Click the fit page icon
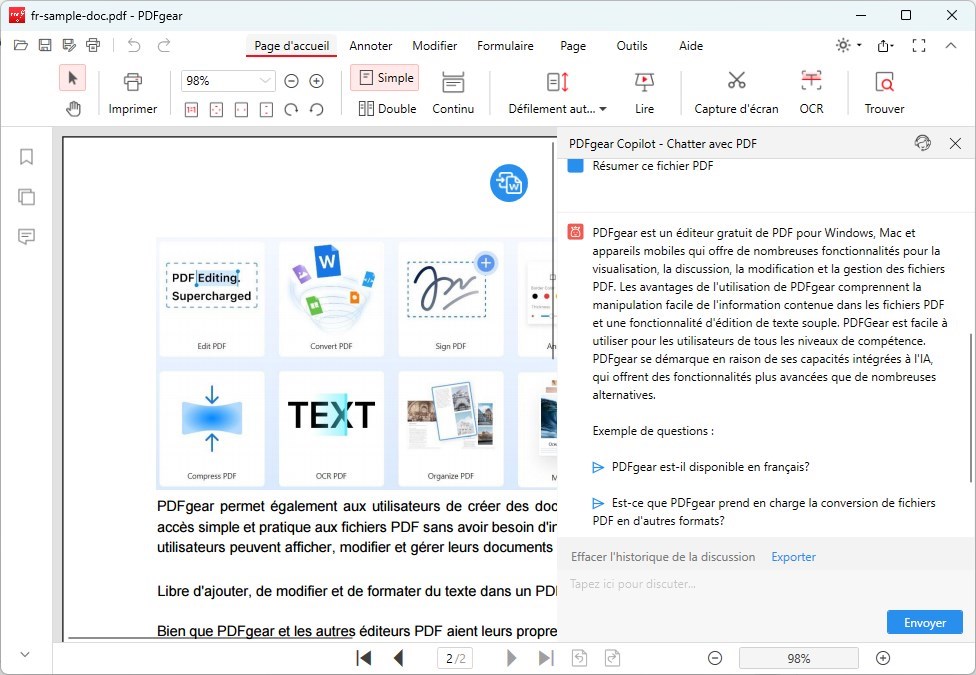The width and height of the screenshot is (976, 675). tap(216, 110)
